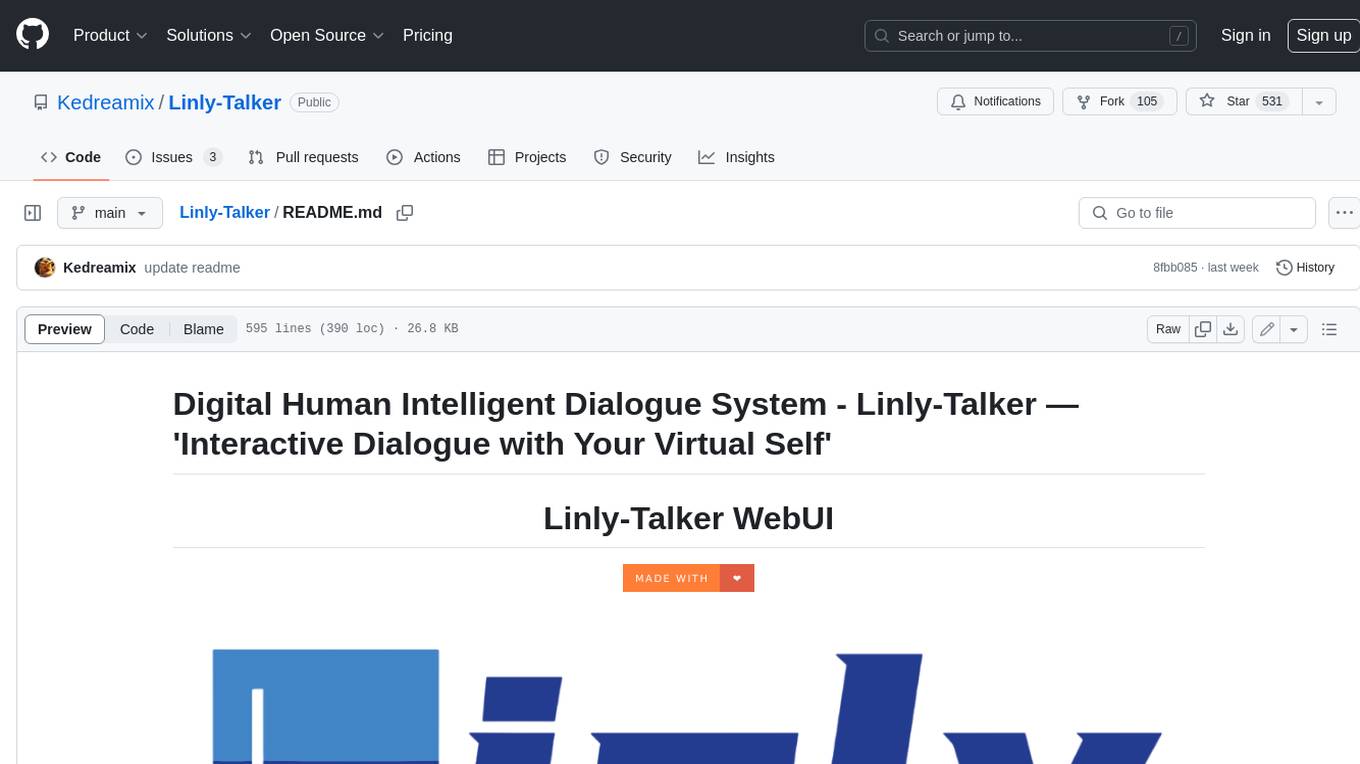Open the Linly-Talker repository title link
1360x764 pixels.
[x=224, y=102]
